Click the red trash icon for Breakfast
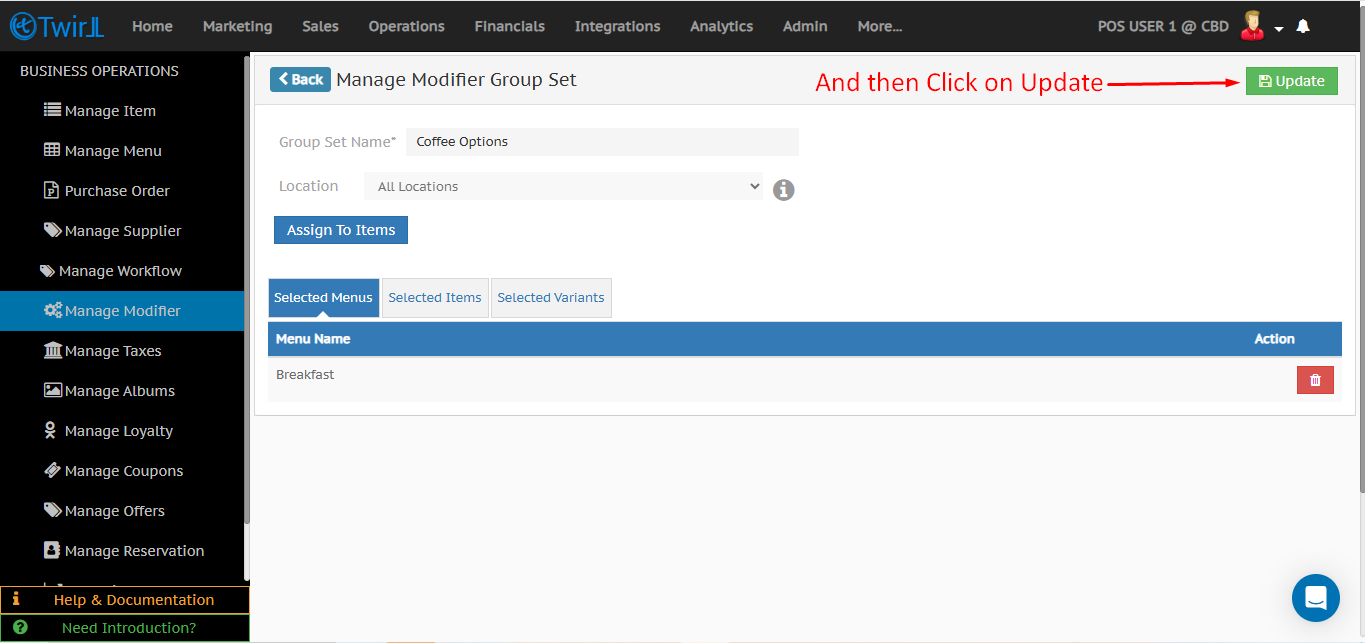Viewport: 1365px width, 643px height. [1315, 380]
